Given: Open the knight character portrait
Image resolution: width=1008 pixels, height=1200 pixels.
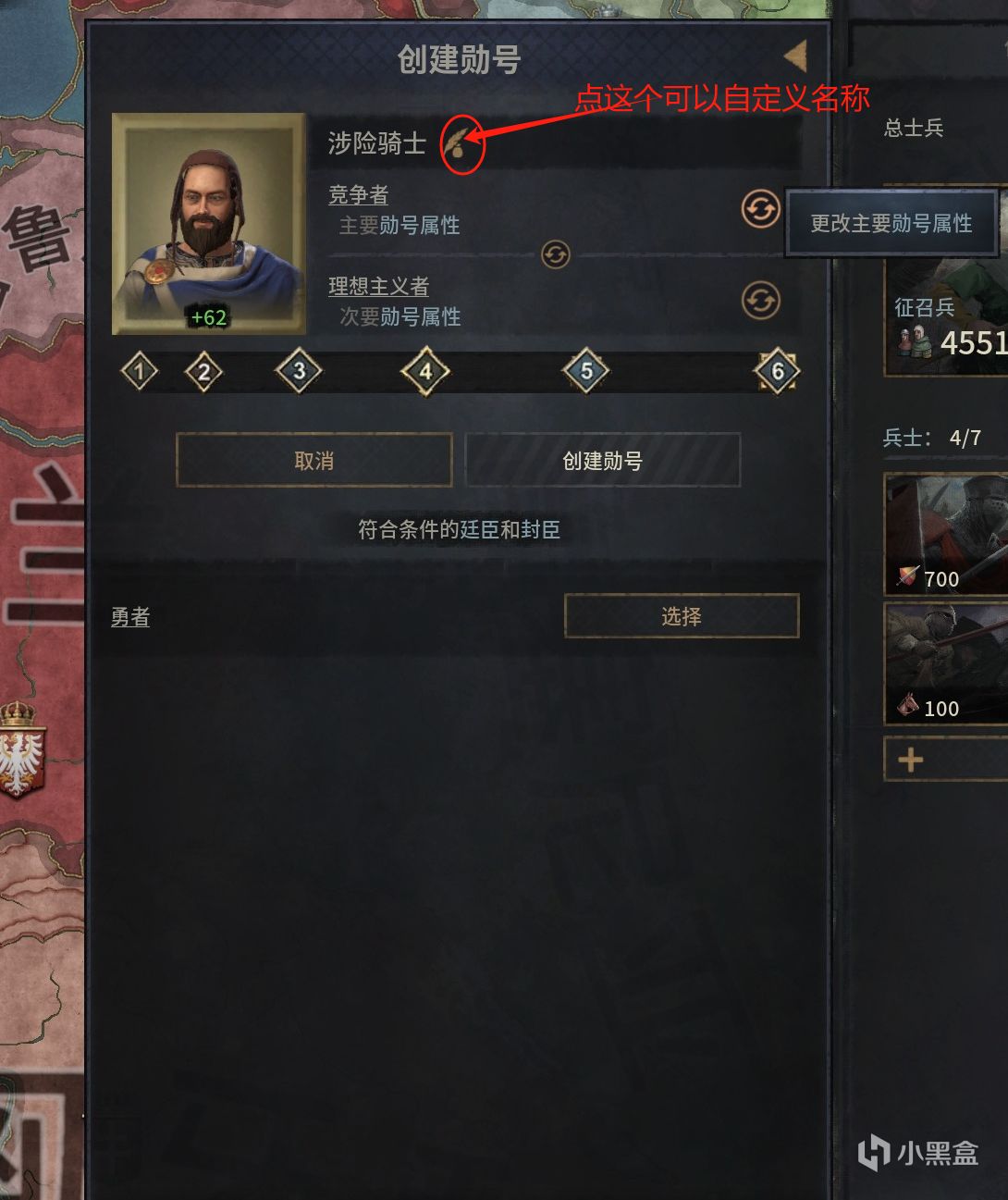Looking at the screenshot, I should coord(209,224).
